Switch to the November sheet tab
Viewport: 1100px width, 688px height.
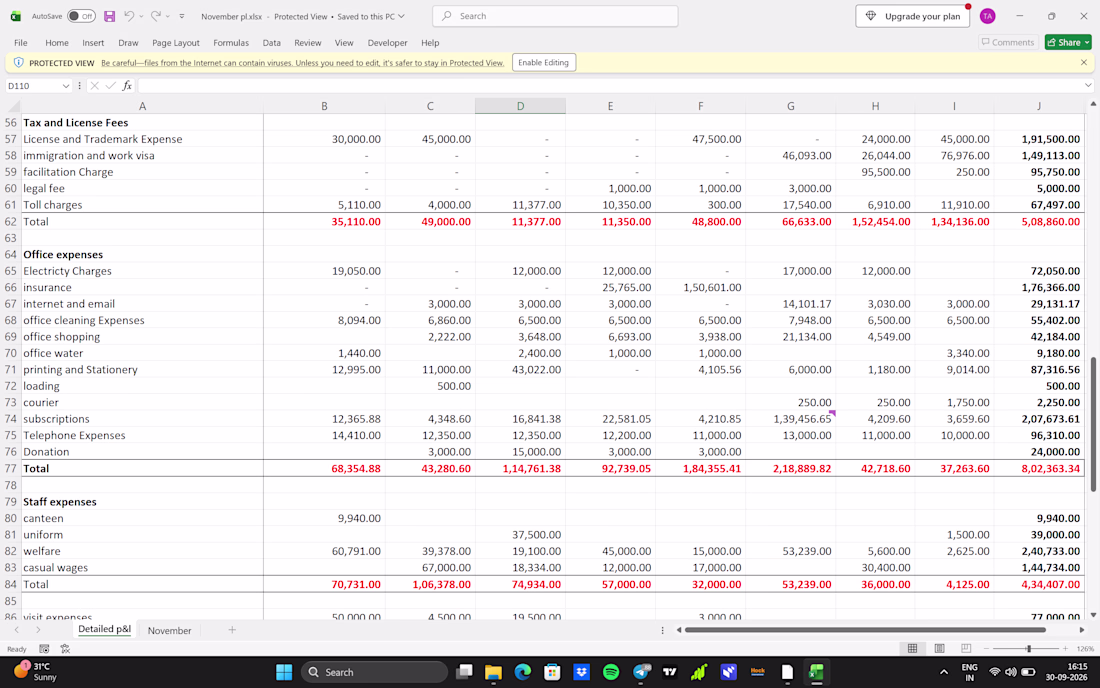169,630
